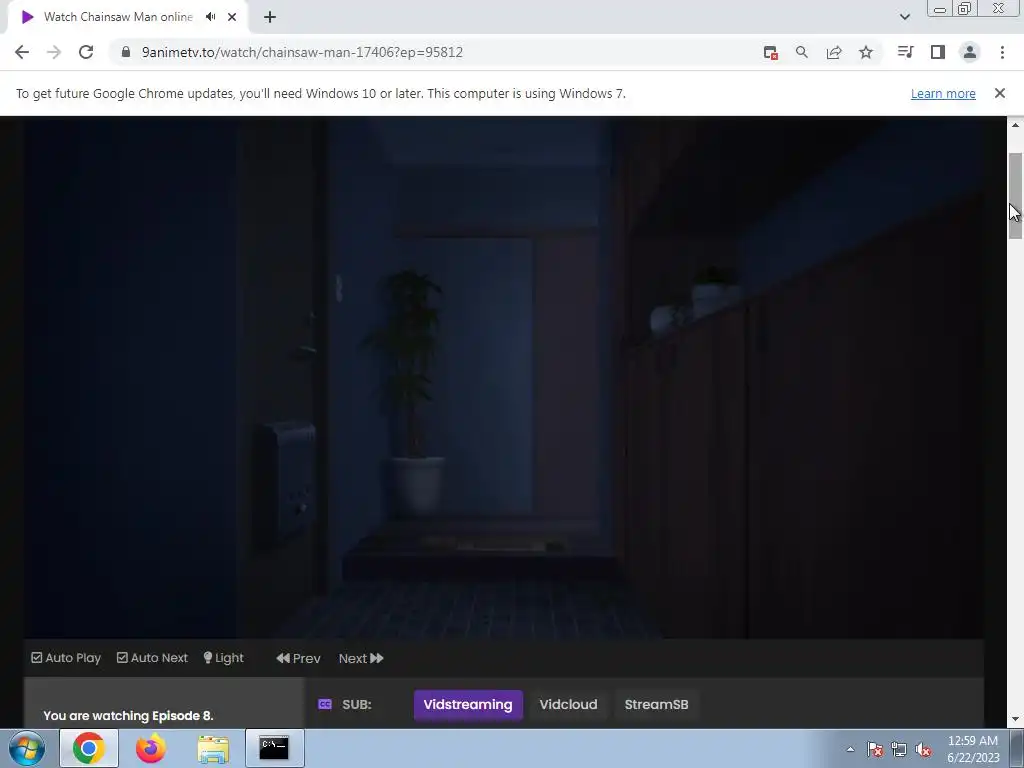Toggle the Auto Play checkbox
This screenshot has height=768, width=1024.
(x=66, y=658)
